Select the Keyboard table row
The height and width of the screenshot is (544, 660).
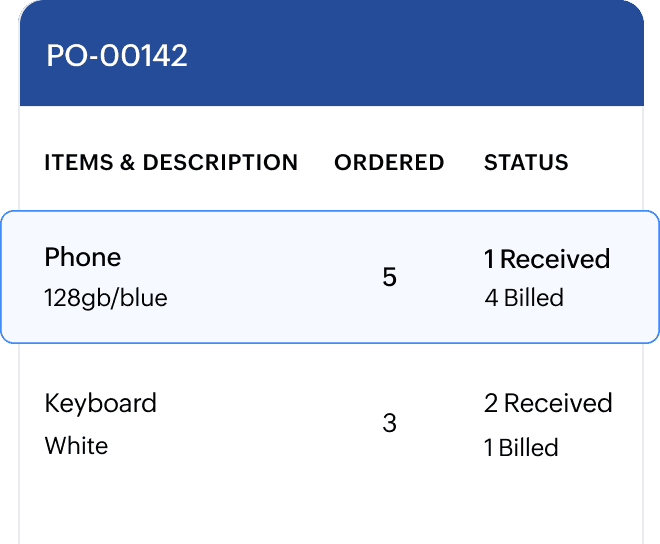click(x=250, y=423)
